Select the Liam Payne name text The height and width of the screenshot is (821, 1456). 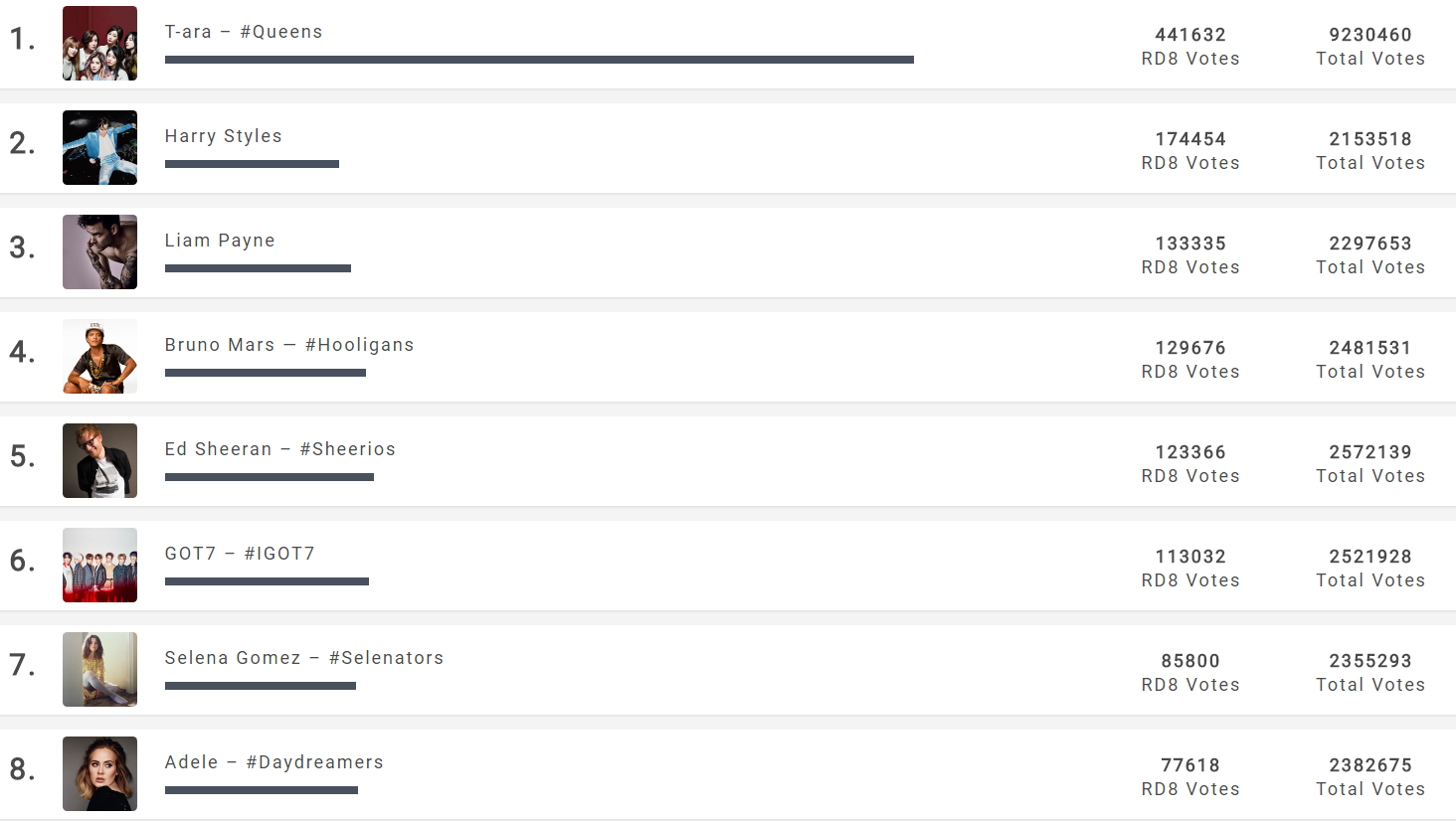(x=220, y=241)
